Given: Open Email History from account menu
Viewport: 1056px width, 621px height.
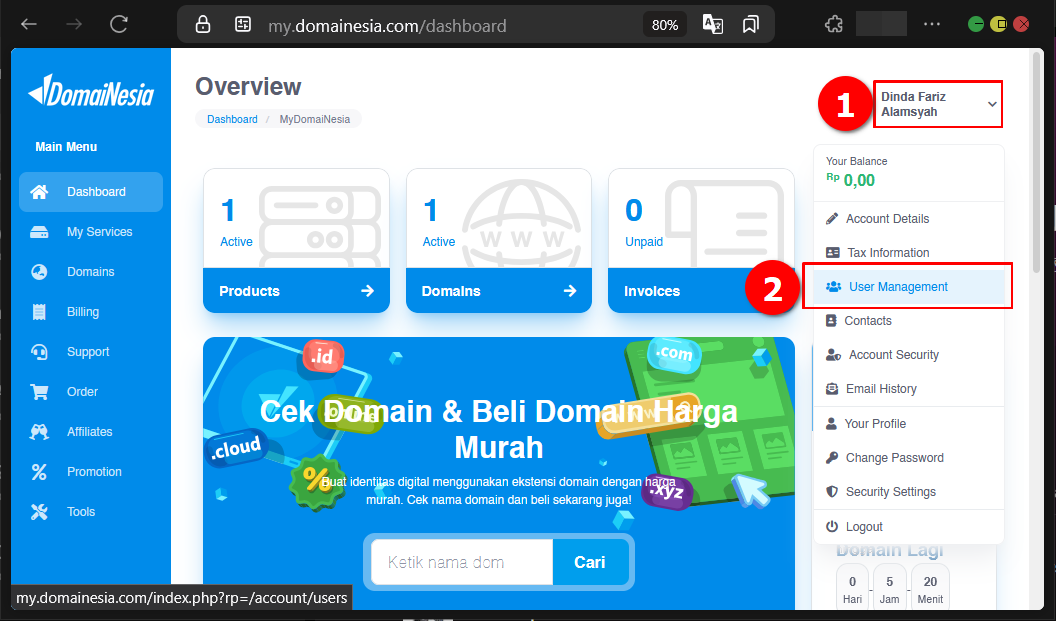Looking at the screenshot, I should [x=909, y=389].
